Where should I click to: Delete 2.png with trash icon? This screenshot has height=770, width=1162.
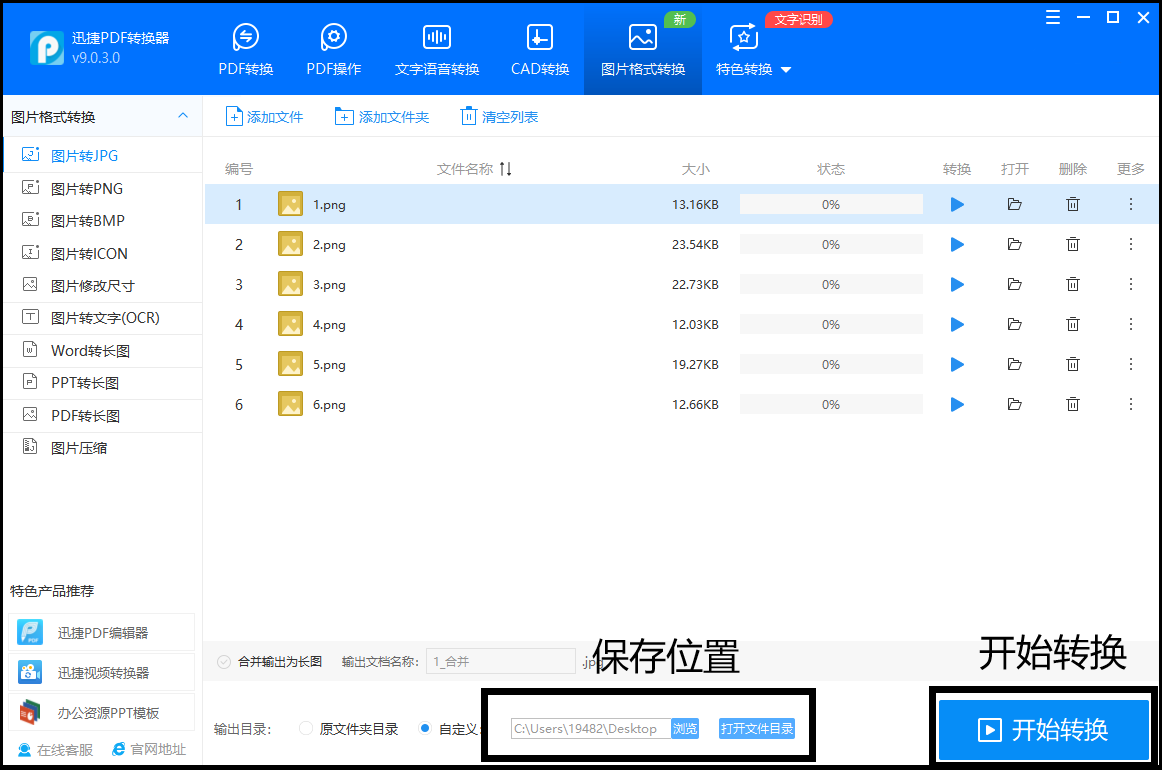(1072, 245)
